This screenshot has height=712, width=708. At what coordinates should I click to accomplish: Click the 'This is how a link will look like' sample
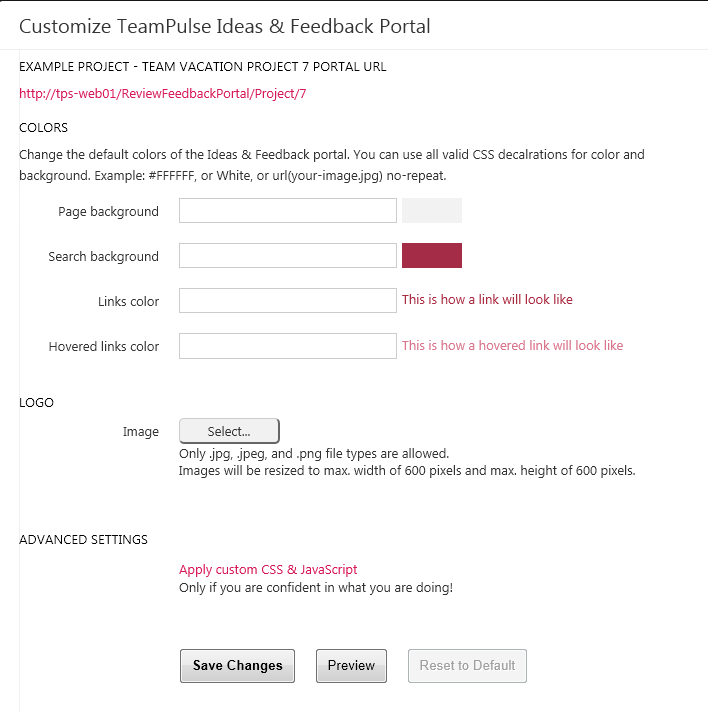pos(487,300)
